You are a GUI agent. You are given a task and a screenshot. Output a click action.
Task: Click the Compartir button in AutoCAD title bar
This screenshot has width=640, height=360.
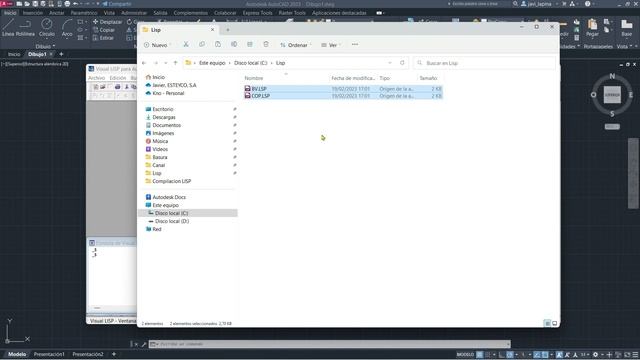pos(117,4)
